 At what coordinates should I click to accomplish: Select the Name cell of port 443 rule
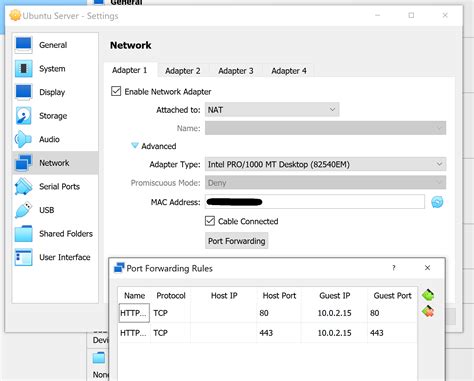click(134, 333)
